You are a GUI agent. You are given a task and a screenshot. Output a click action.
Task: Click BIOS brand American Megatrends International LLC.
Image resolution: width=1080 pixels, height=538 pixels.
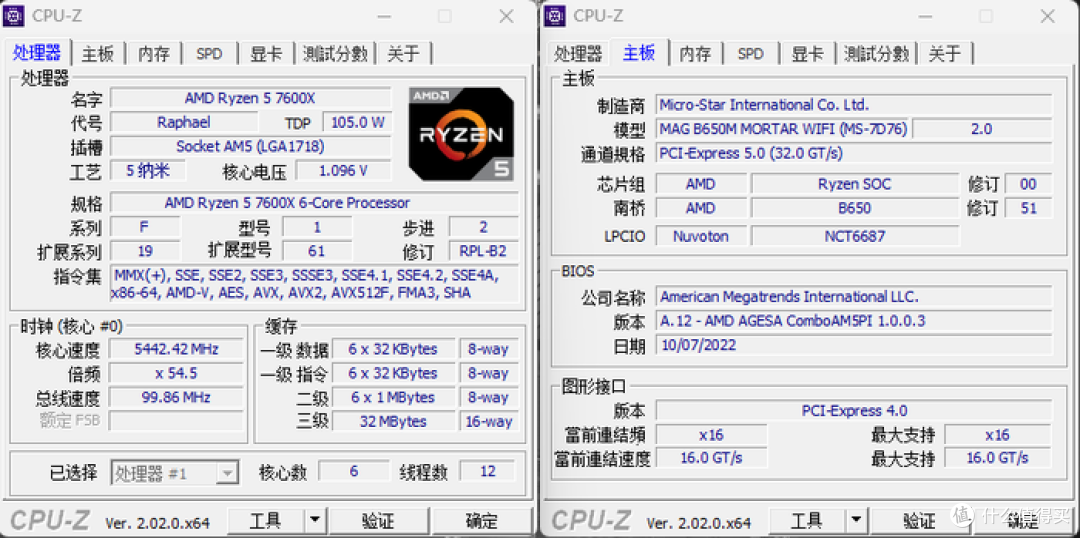(x=853, y=296)
